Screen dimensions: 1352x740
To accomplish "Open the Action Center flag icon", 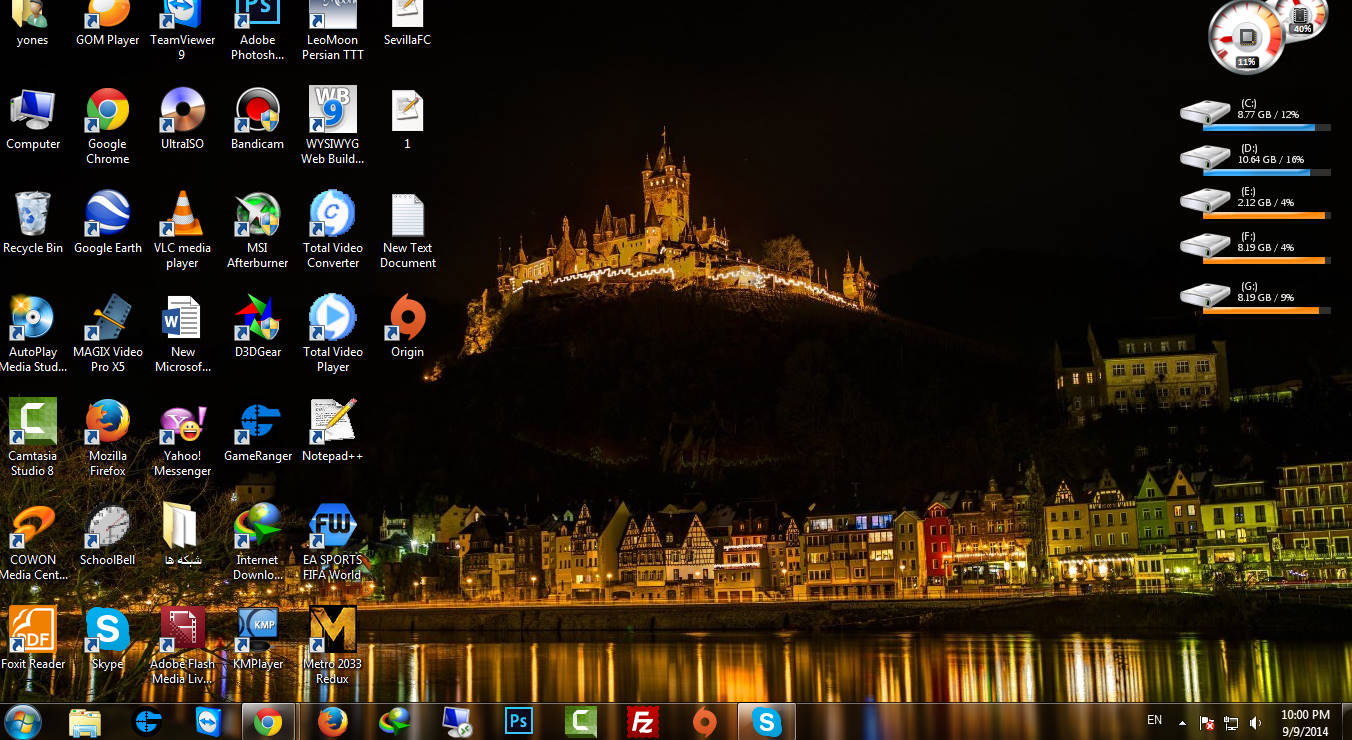I will point(1207,722).
